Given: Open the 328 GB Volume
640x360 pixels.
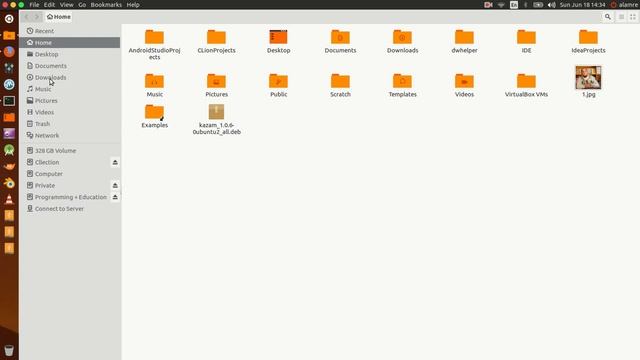Looking at the screenshot, I should click(70, 151).
